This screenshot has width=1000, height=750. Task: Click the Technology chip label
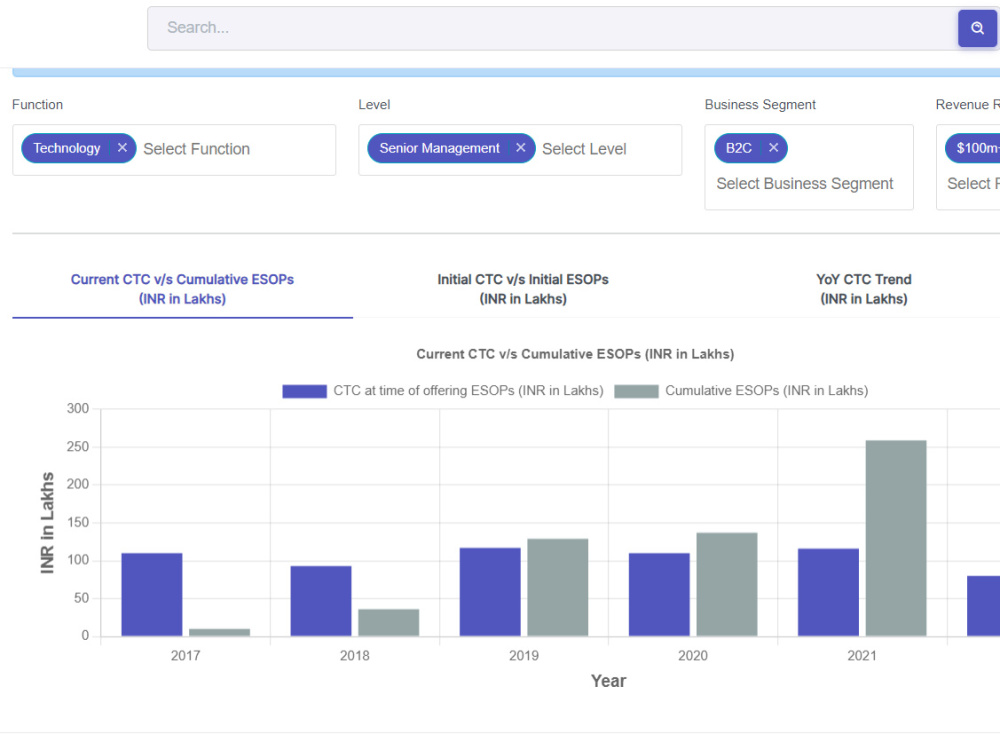66,148
